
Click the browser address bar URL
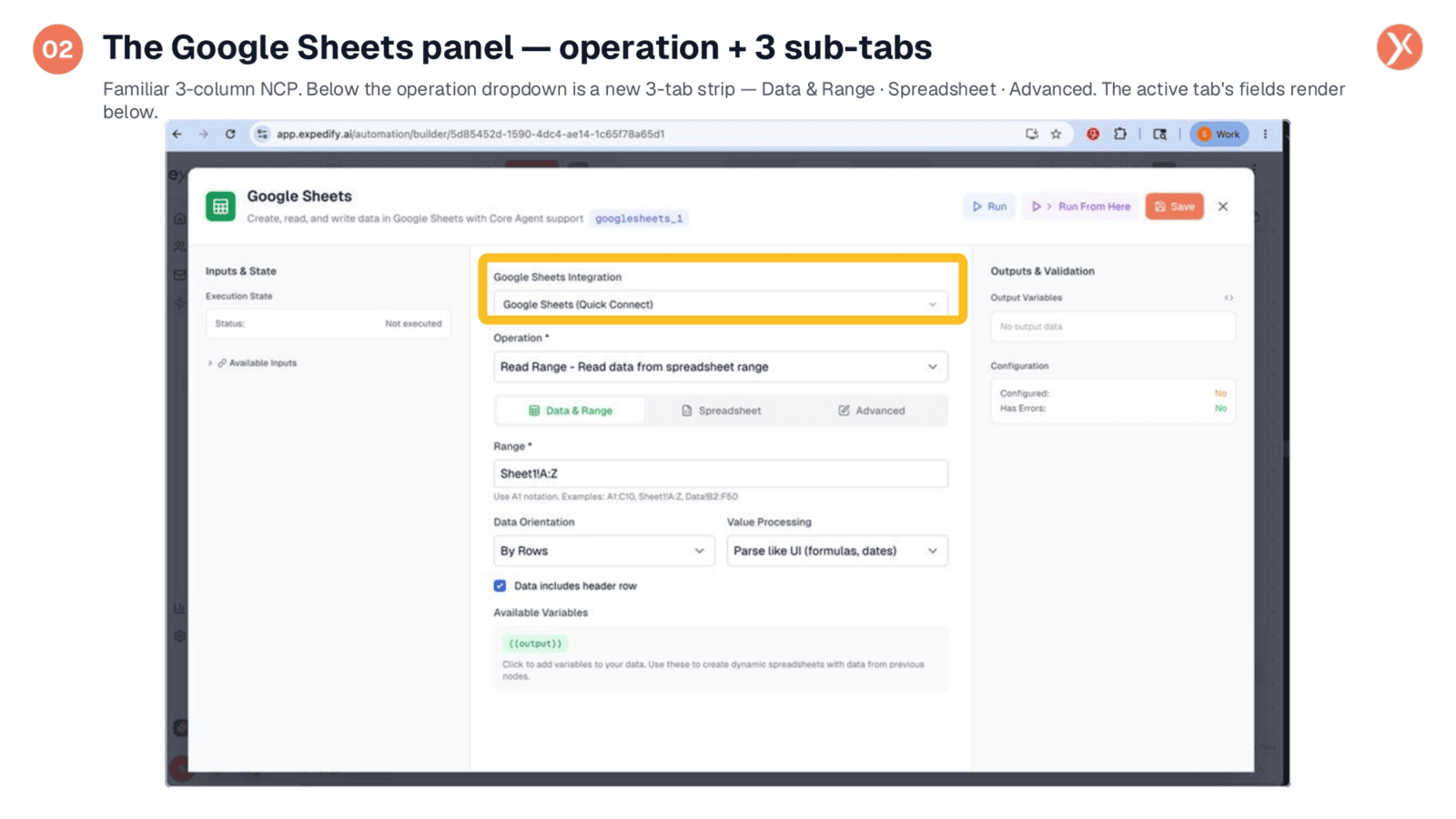(470, 134)
